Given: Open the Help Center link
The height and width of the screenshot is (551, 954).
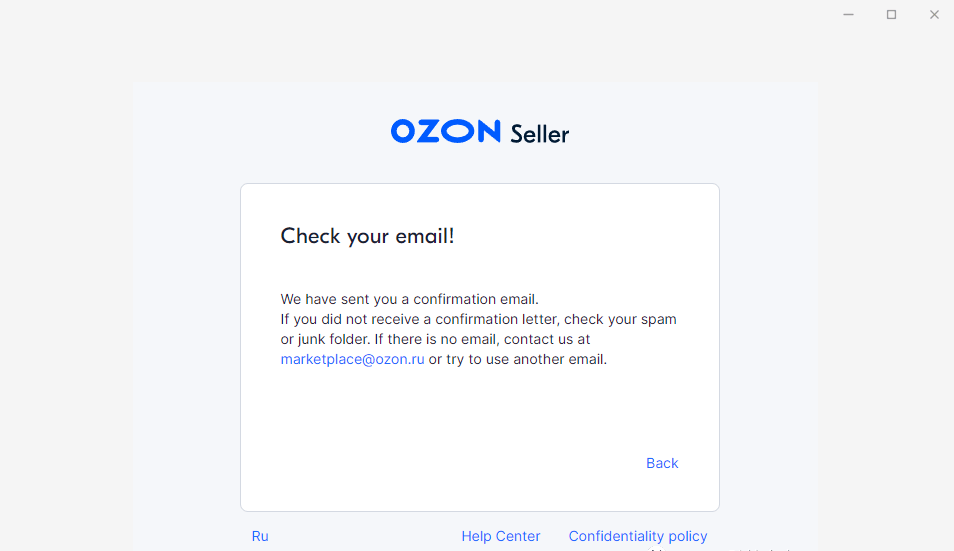Looking at the screenshot, I should point(500,536).
